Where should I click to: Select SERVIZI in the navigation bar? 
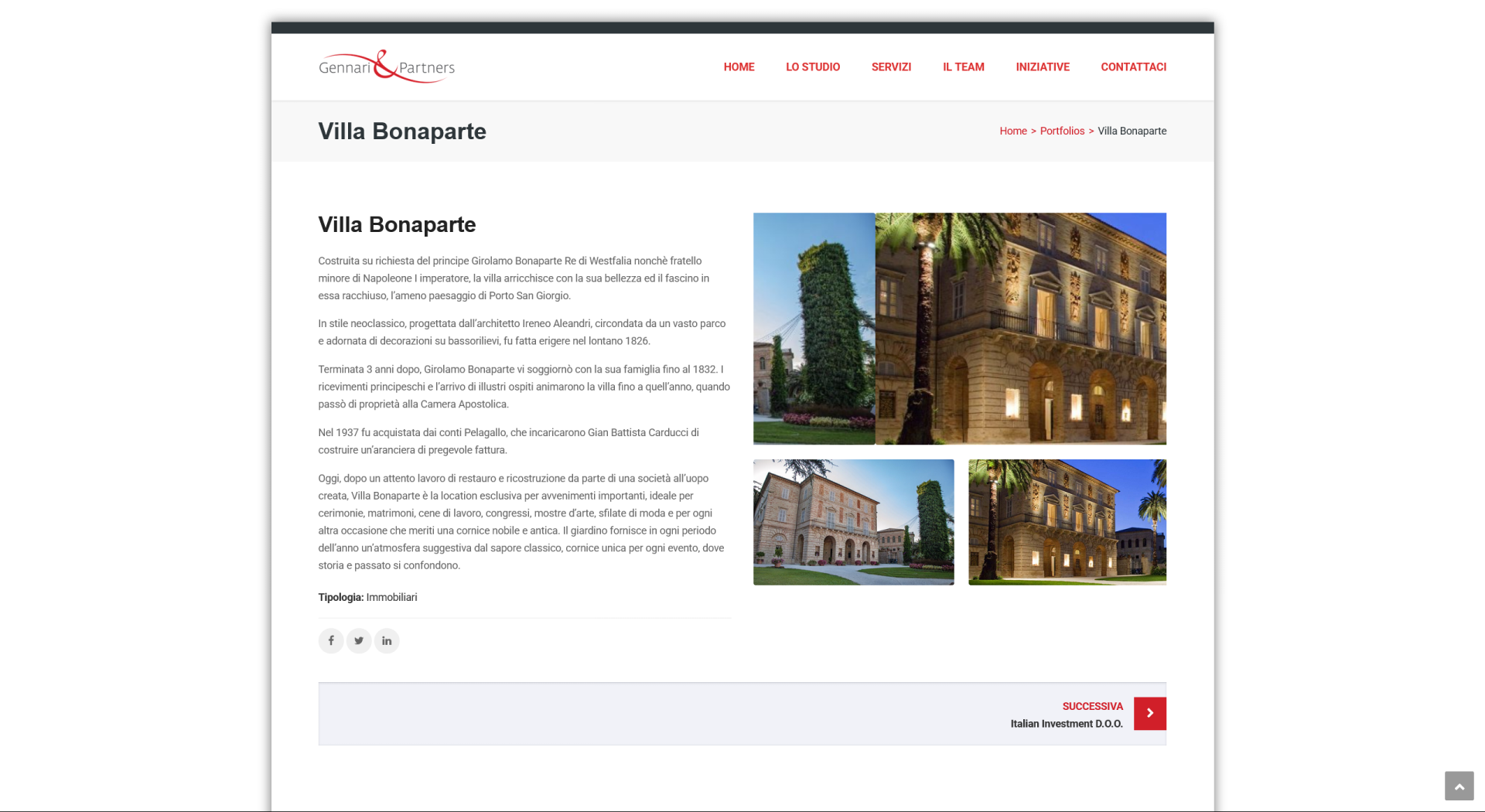[x=891, y=67]
